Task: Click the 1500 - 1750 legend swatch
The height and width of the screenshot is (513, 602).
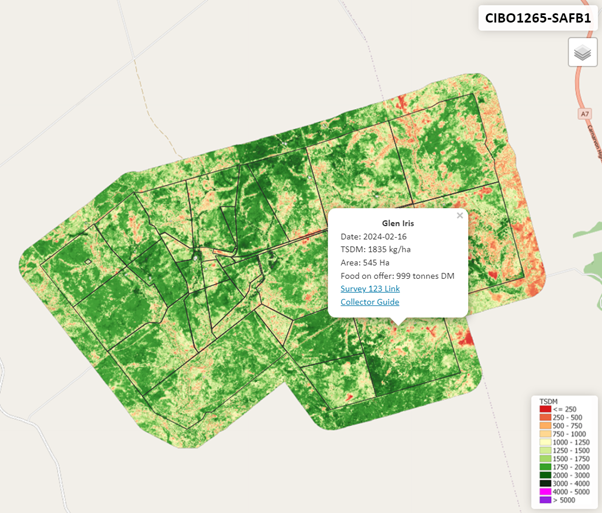Action: [545, 459]
